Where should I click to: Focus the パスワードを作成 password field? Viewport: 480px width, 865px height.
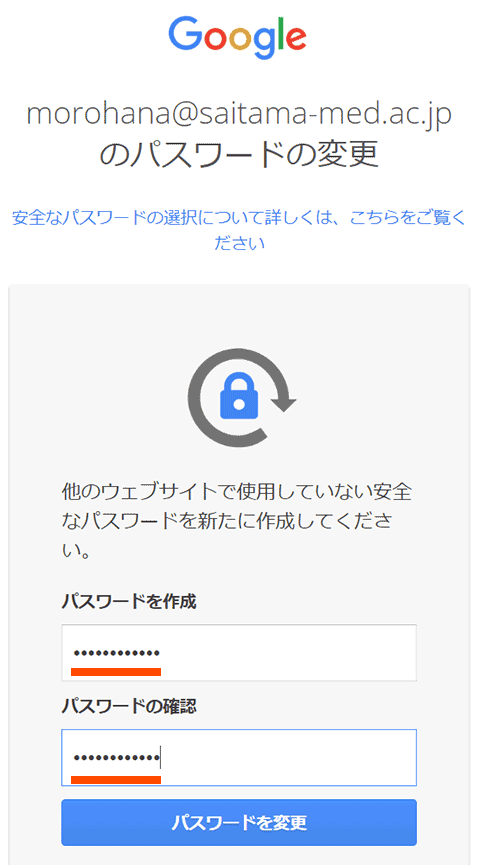tap(239, 653)
